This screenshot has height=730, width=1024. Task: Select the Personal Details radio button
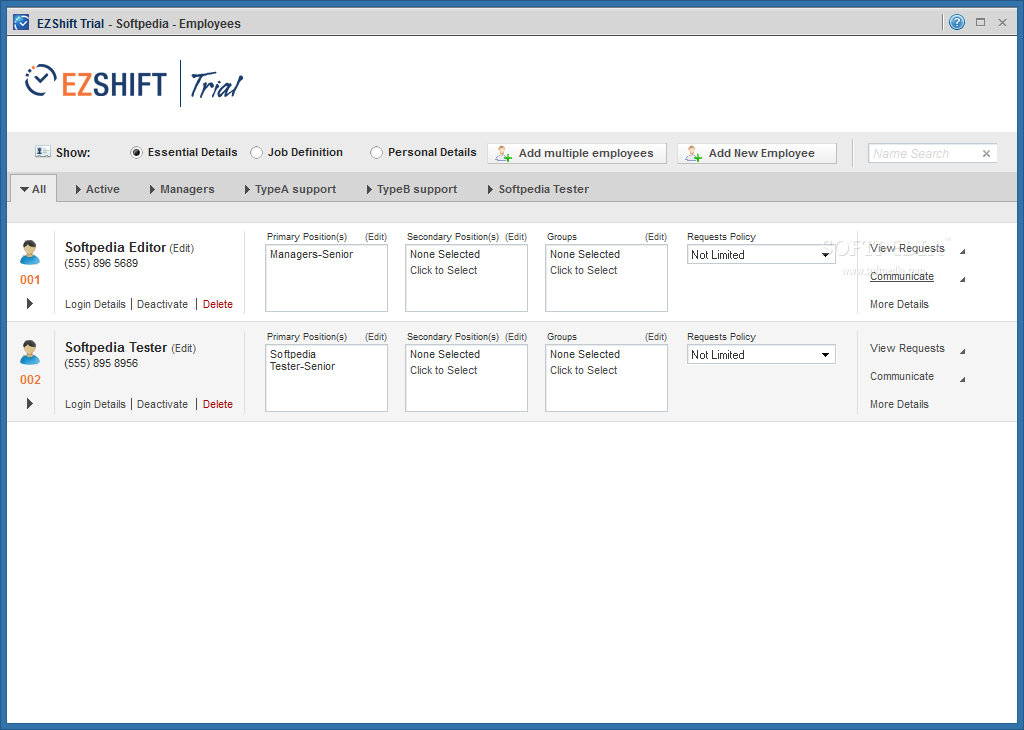(x=376, y=153)
